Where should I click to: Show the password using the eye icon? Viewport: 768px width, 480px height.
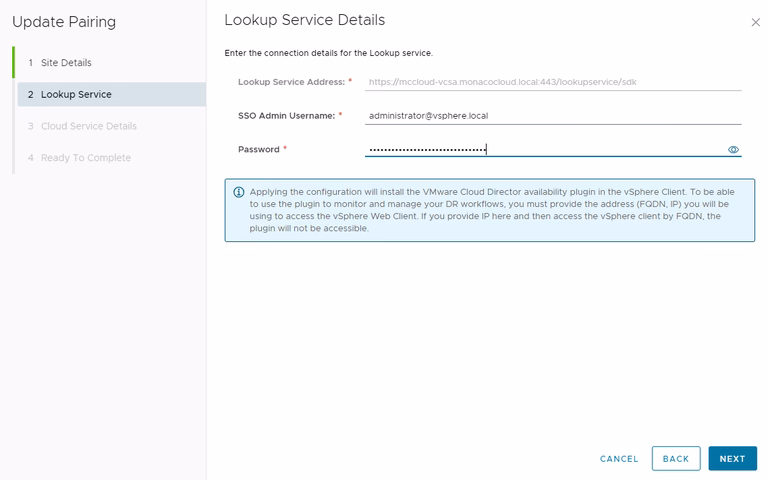(x=733, y=149)
